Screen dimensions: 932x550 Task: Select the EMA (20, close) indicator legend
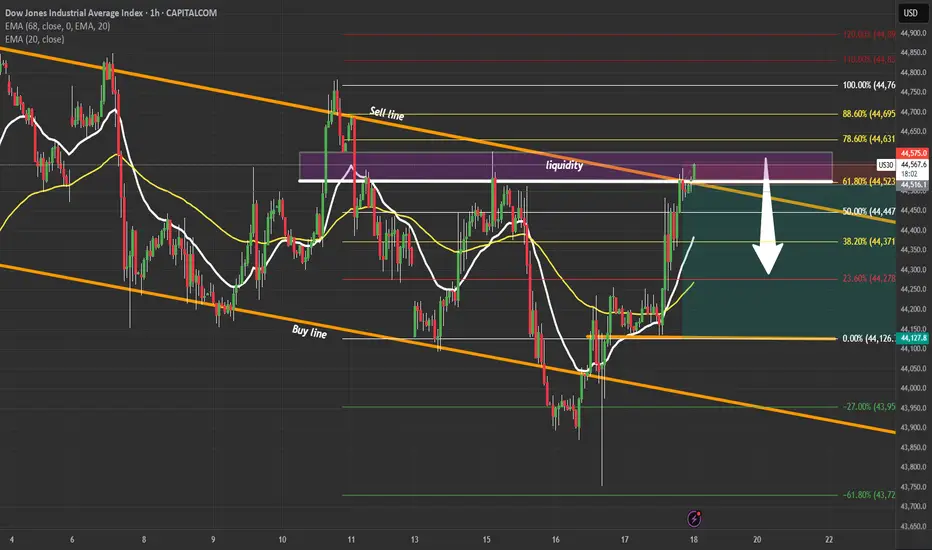coord(34,39)
